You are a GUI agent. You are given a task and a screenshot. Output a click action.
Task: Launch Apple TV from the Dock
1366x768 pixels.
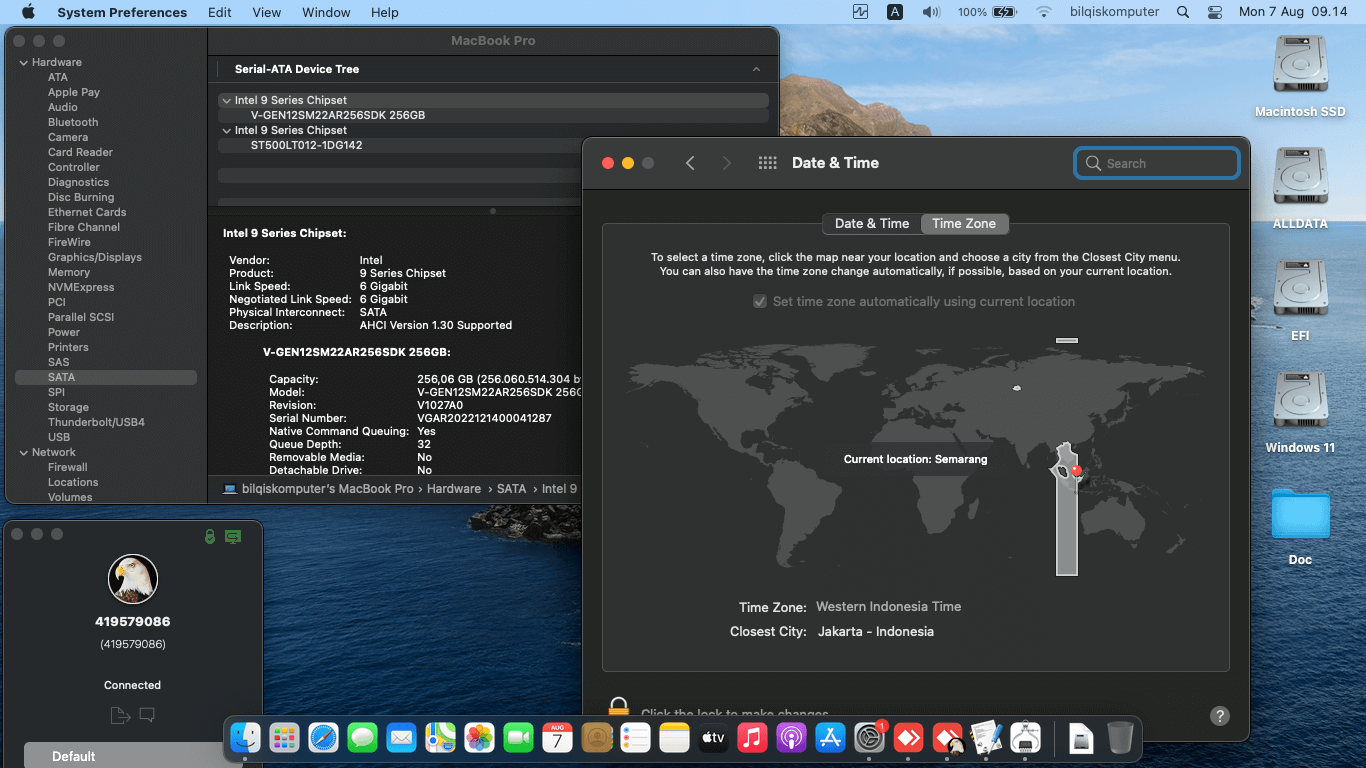pyautogui.click(x=713, y=738)
